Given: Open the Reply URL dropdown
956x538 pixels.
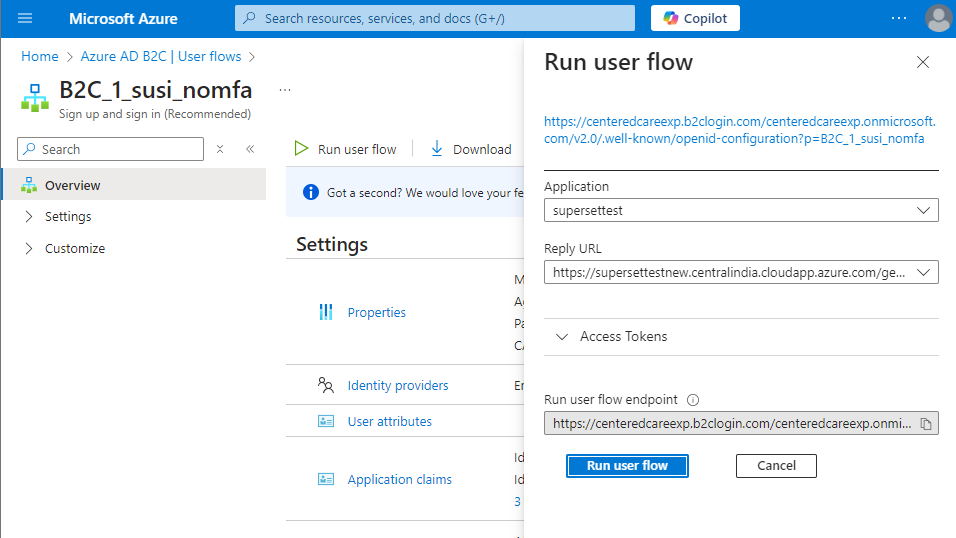Looking at the screenshot, I should point(741,273).
